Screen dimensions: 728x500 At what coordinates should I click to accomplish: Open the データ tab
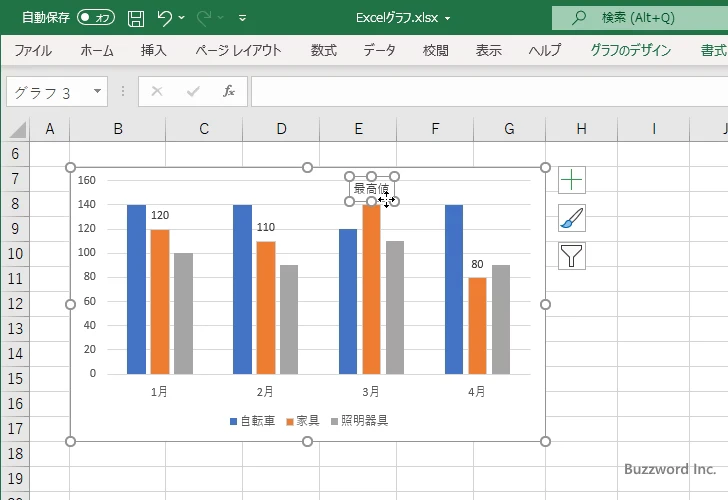coord(379,50)
